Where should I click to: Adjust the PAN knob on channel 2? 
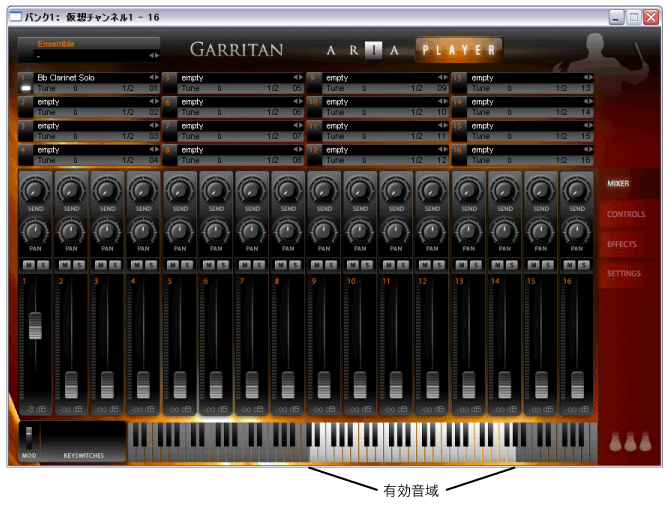click(71, 231)
